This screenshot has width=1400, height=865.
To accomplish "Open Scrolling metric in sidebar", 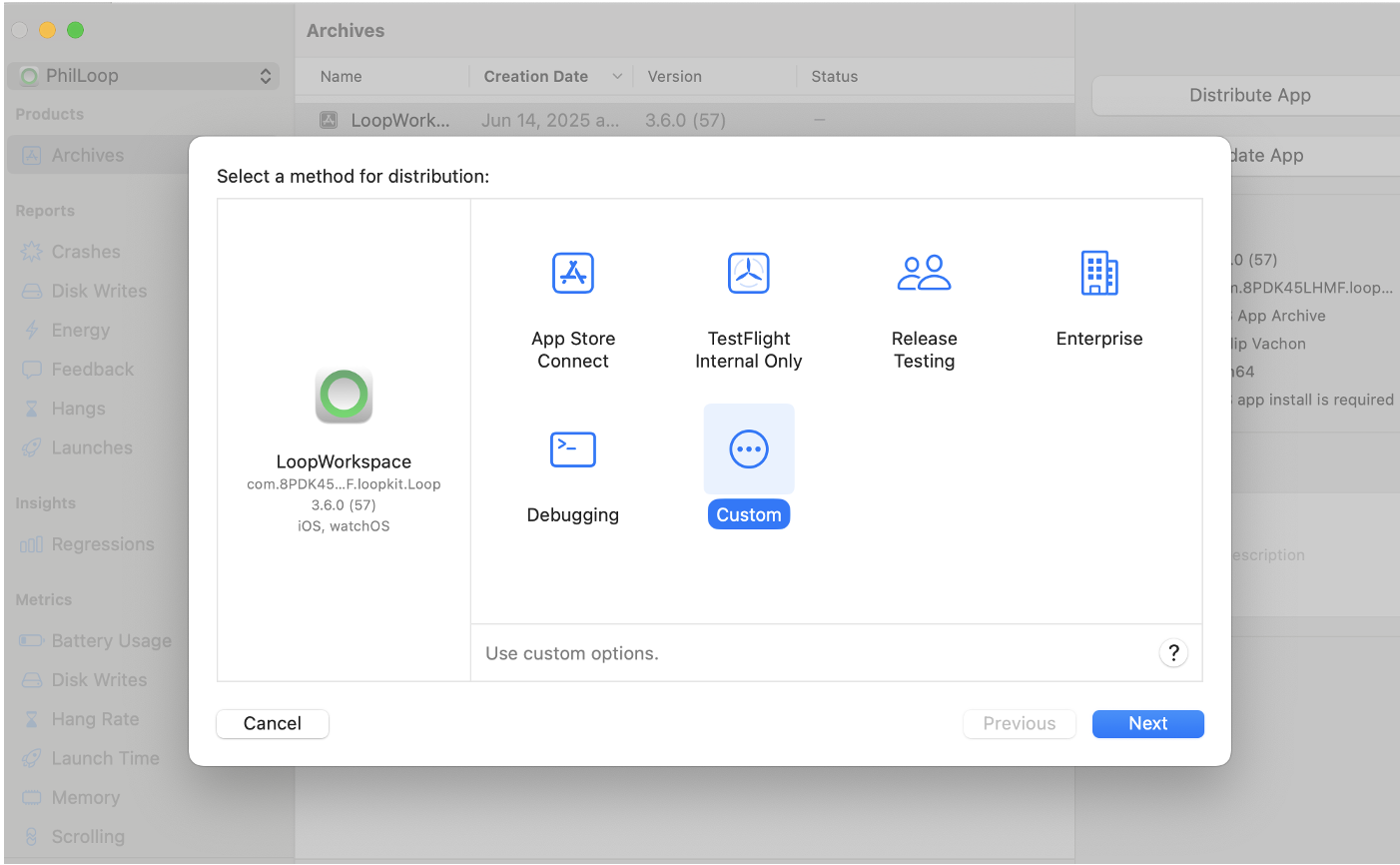I will [x=88, y=837].
